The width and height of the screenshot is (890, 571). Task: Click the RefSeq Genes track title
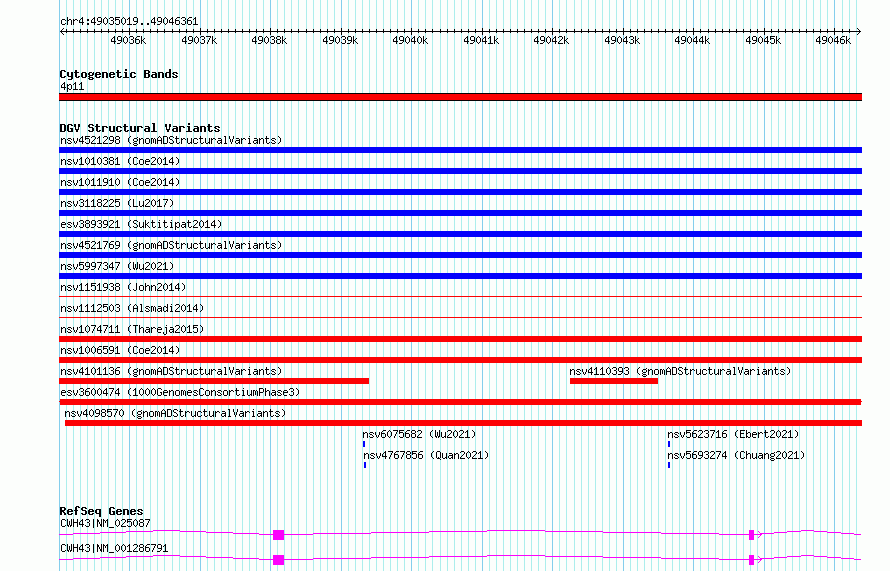(x=101, y=511)
